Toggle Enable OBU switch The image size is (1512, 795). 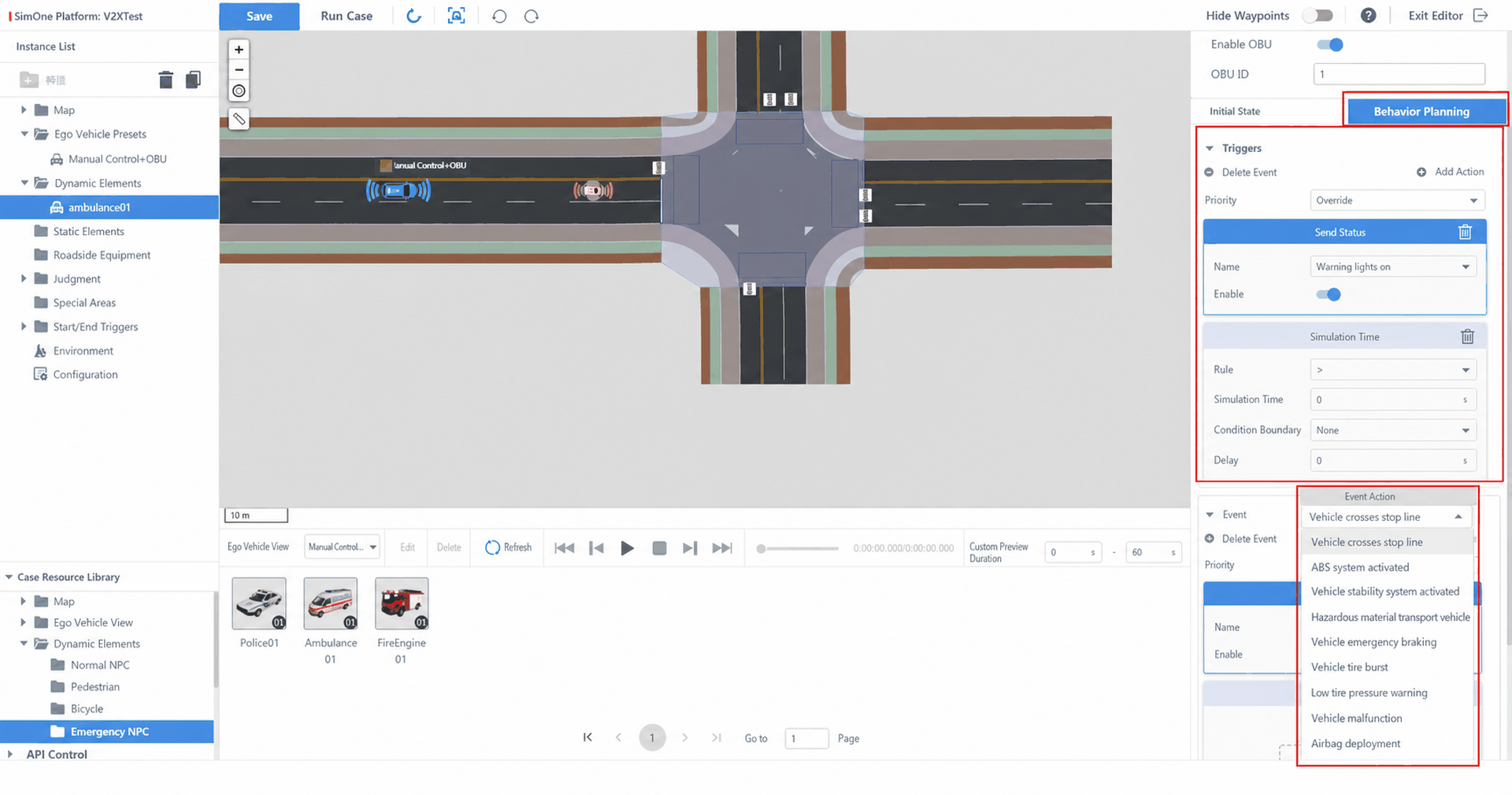click(x=1329, y=45)
